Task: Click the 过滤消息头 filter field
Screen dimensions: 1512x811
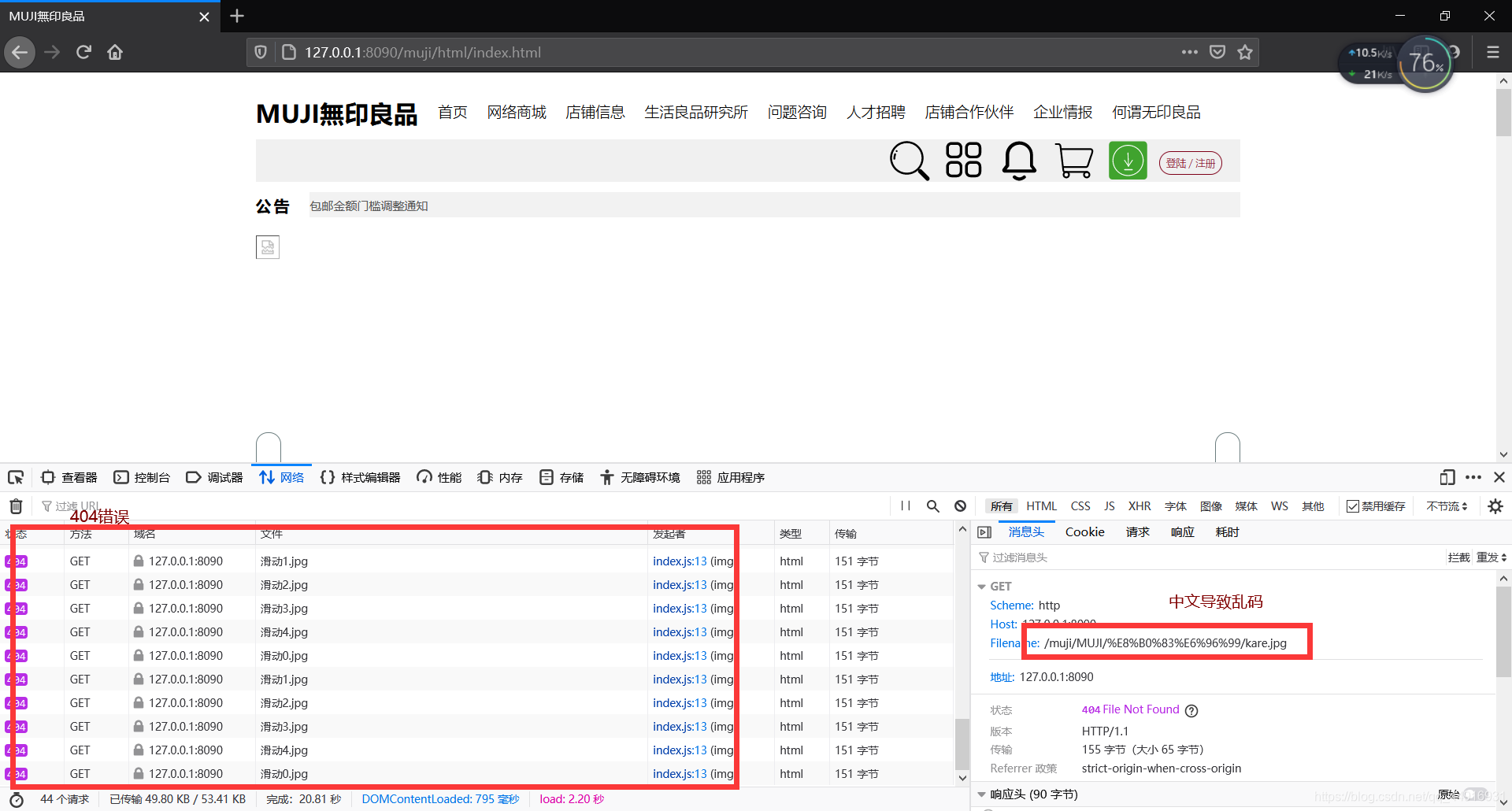Action: point(1209,557)
